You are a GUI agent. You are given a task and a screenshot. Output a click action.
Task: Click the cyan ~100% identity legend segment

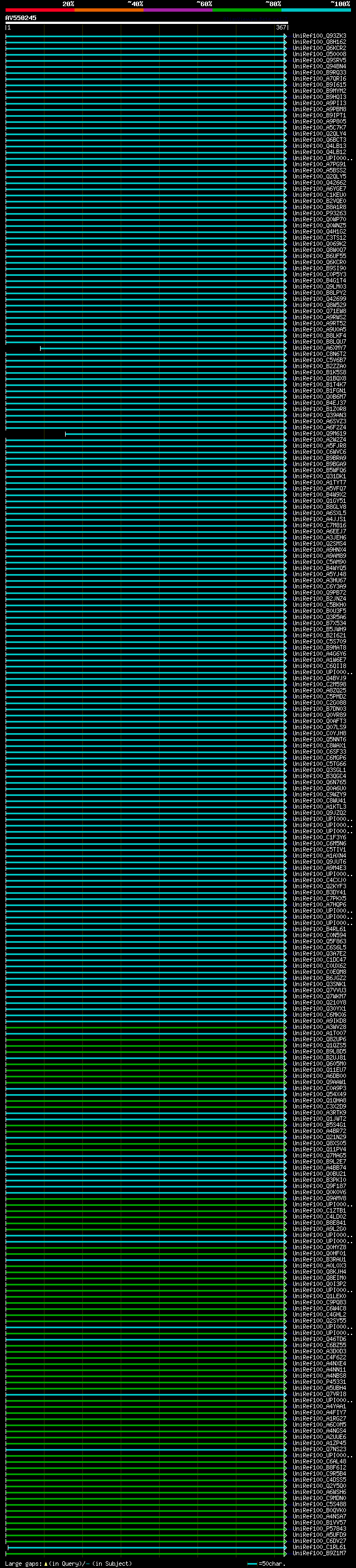315,10
